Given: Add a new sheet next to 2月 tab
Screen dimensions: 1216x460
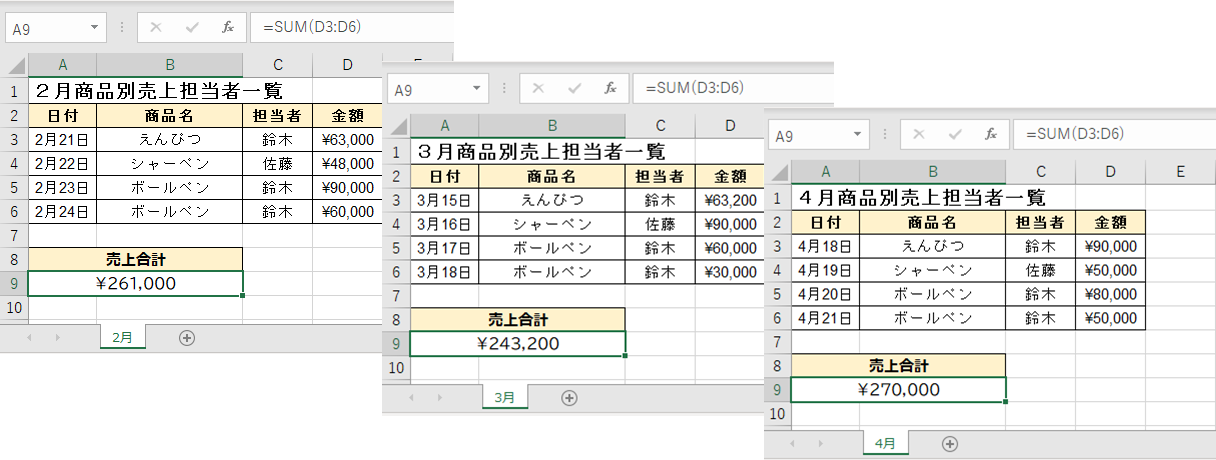Looking at the screenshot, I should 186,338.
